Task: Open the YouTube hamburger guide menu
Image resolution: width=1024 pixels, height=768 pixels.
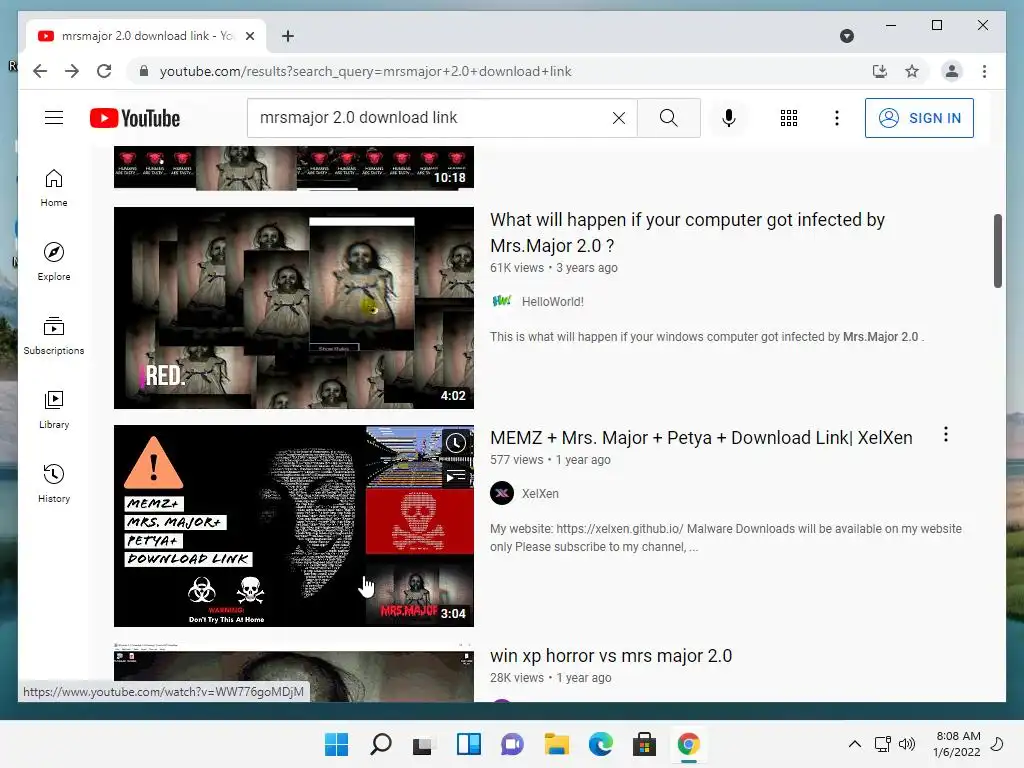Action: 54,118
